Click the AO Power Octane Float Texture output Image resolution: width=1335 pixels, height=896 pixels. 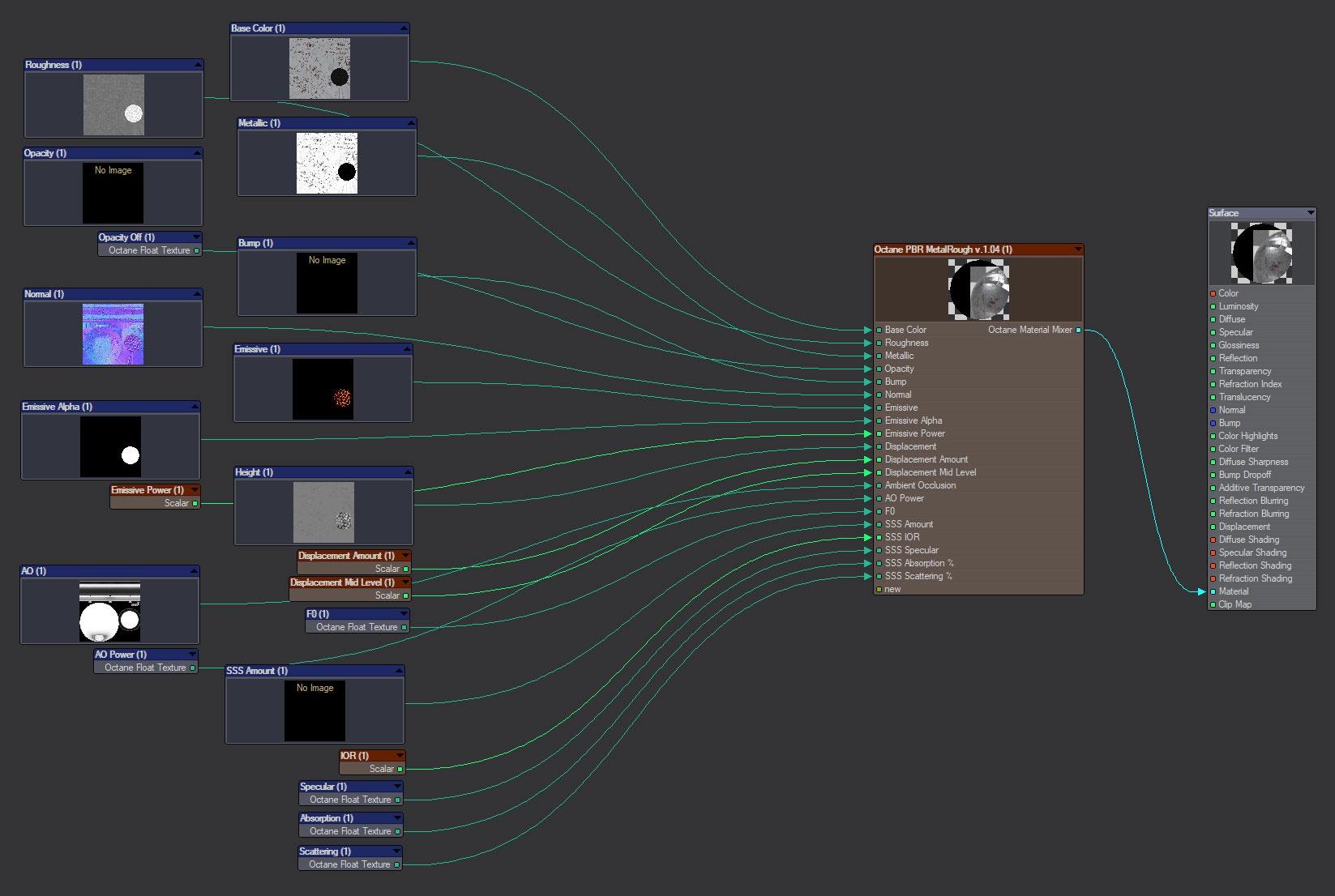click(x=193, y=668)
